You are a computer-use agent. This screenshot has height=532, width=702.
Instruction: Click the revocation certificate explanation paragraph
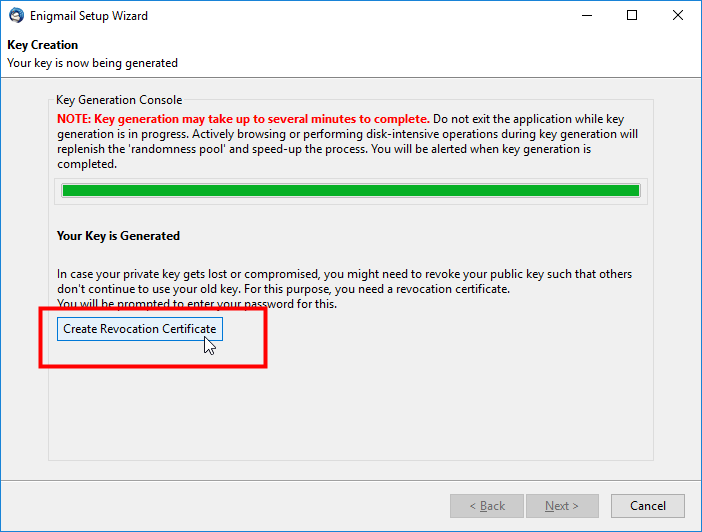coord(344,281)
